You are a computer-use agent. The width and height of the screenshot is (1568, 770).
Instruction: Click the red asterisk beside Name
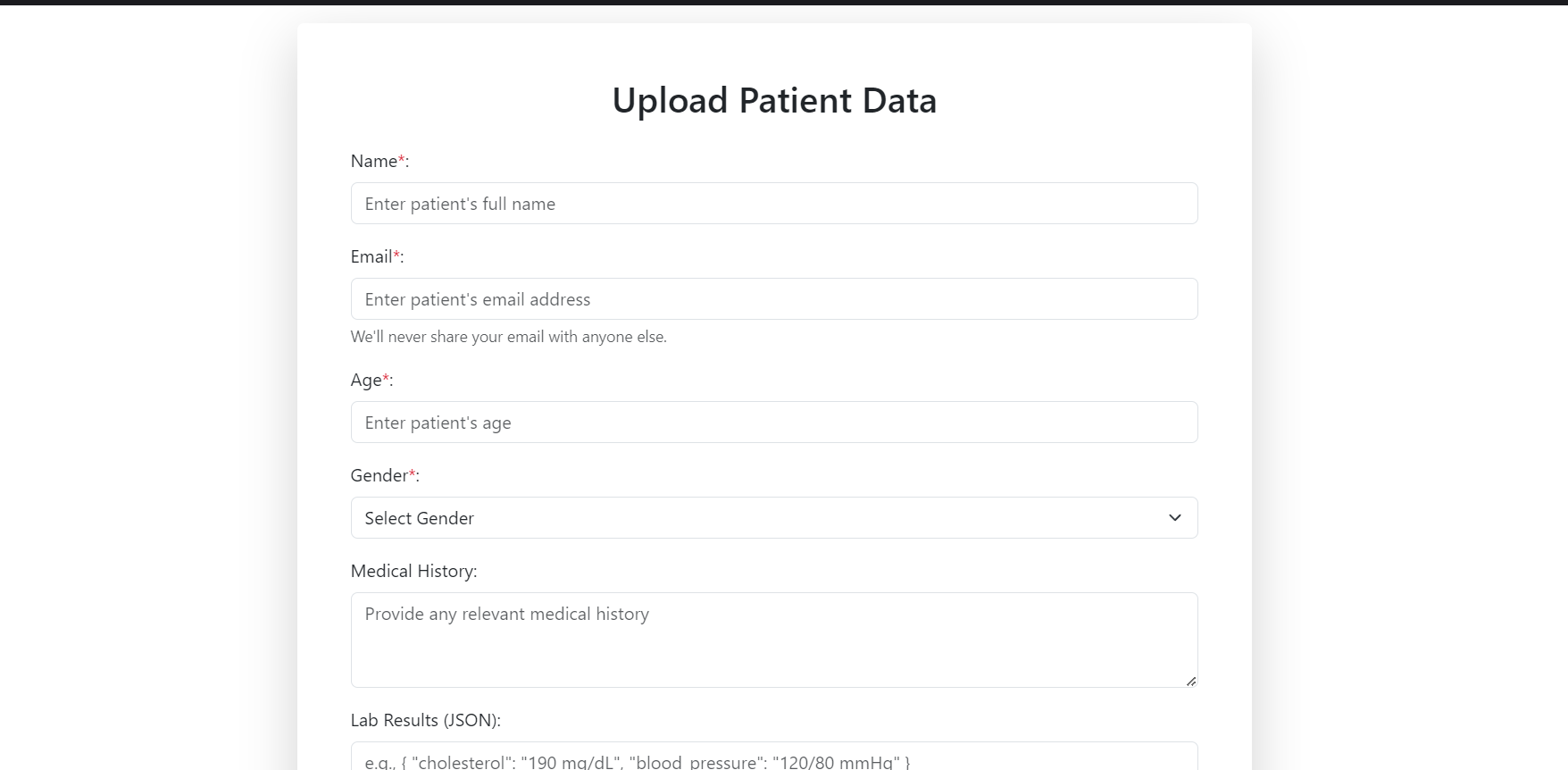(x=401, y=160)
